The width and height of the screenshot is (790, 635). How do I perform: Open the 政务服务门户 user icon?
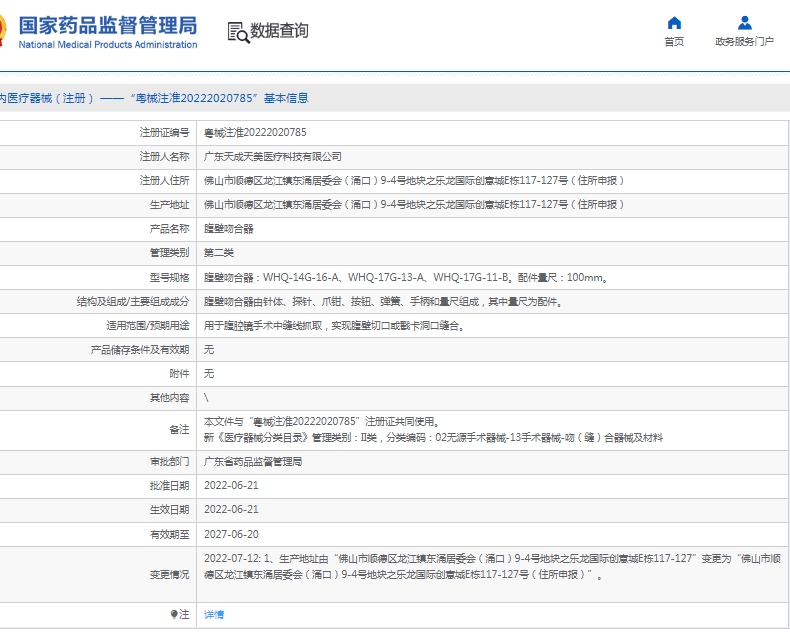[x=745, y=23]
